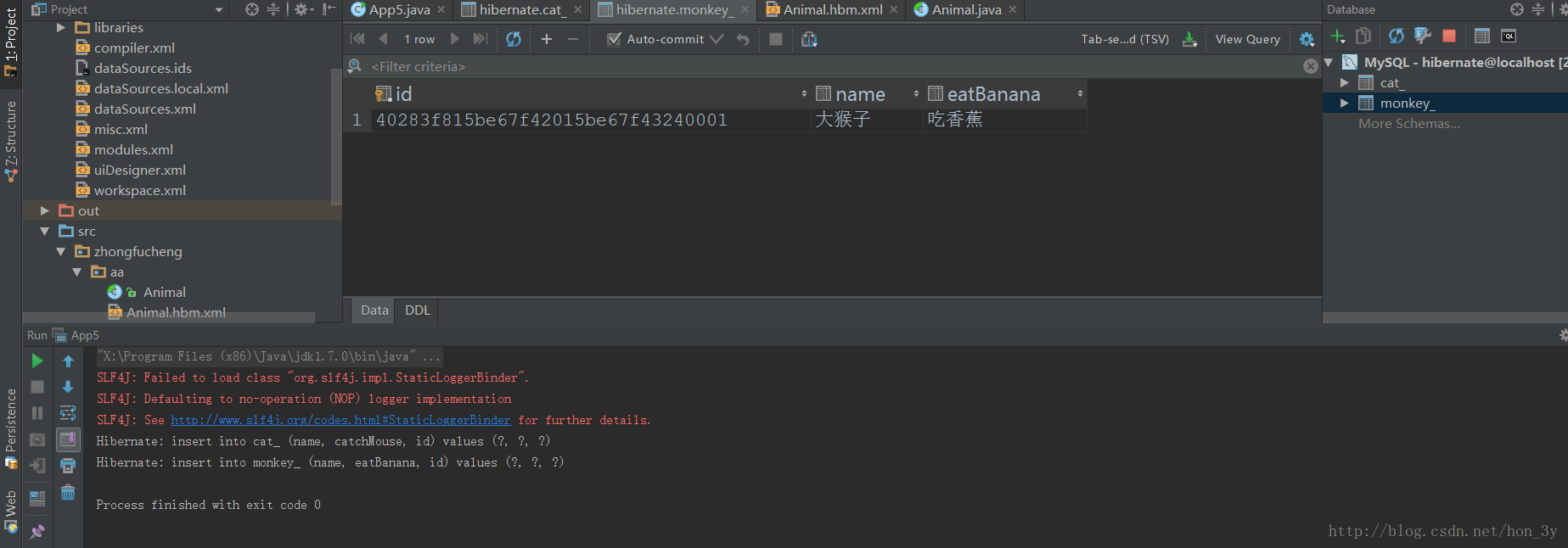This screenshot has height=548, width=1568.
Task: Clear console with the trash icon
Action: tap(68, 492)
